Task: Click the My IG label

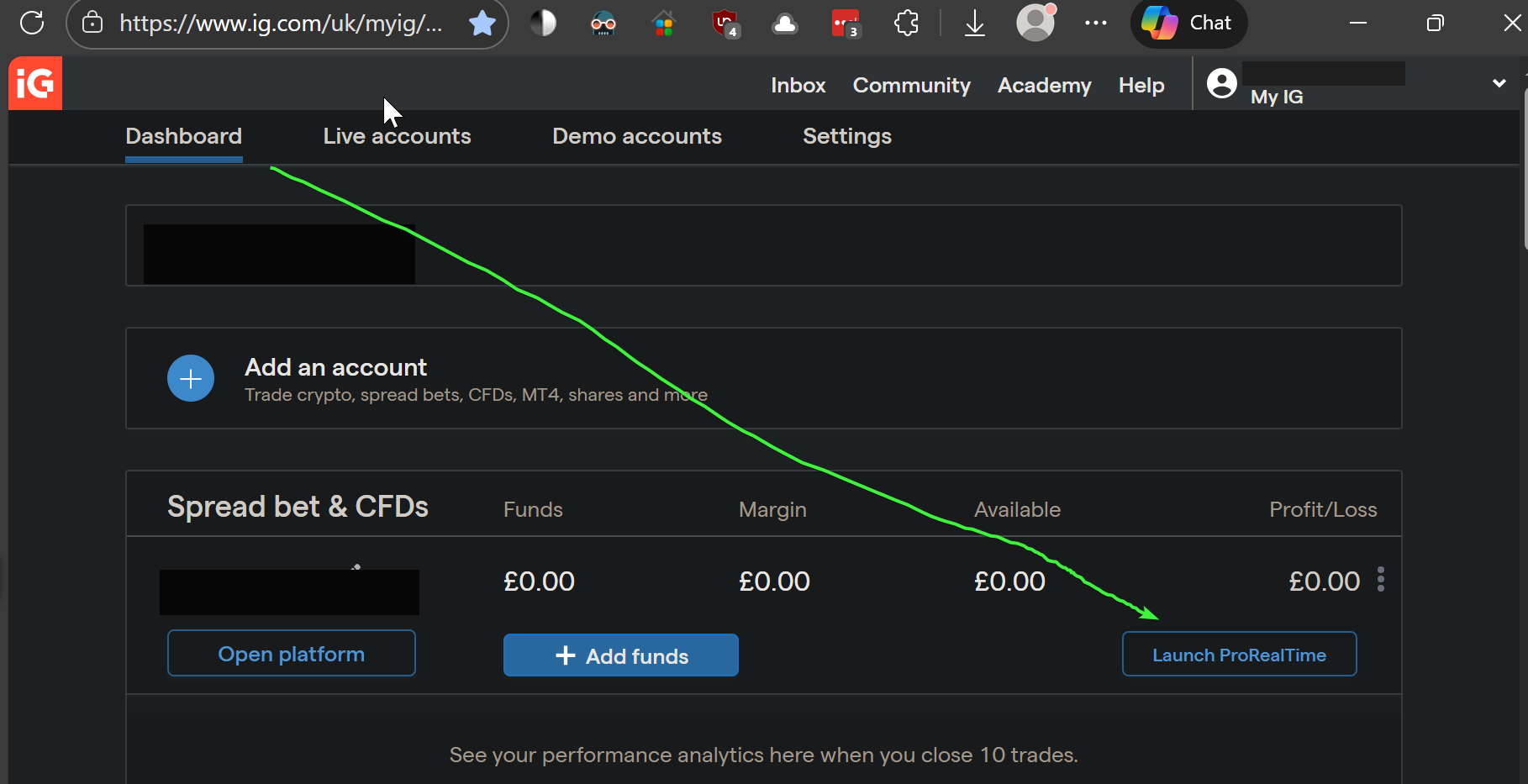Action: 1277,97
